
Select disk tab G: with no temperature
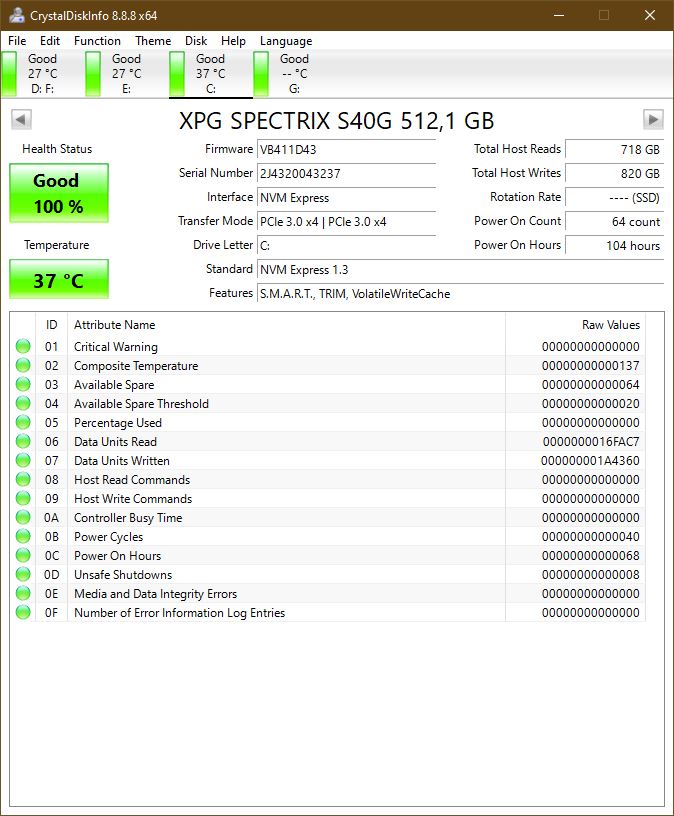(295, 74)
